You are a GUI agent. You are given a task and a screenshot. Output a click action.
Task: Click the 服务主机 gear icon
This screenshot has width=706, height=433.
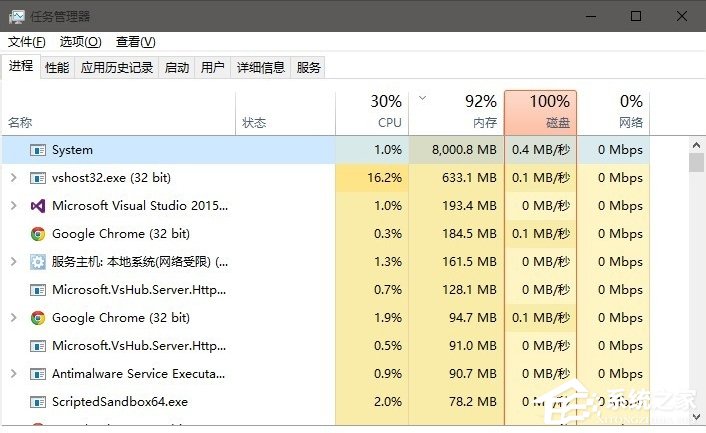[x=38, y=262]
